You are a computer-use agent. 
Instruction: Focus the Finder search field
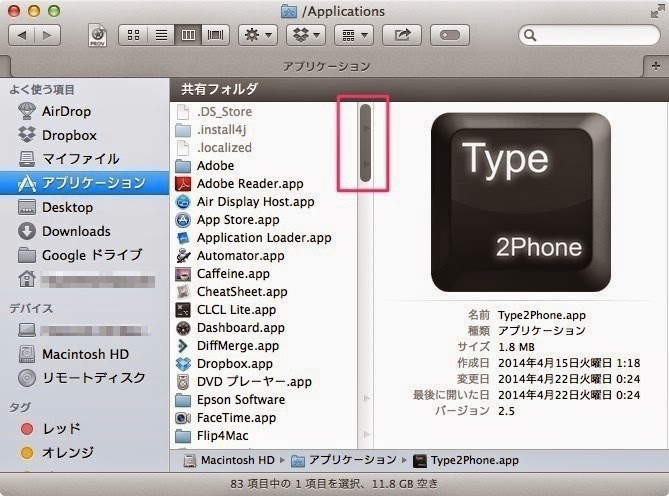(x=589, y=35)
